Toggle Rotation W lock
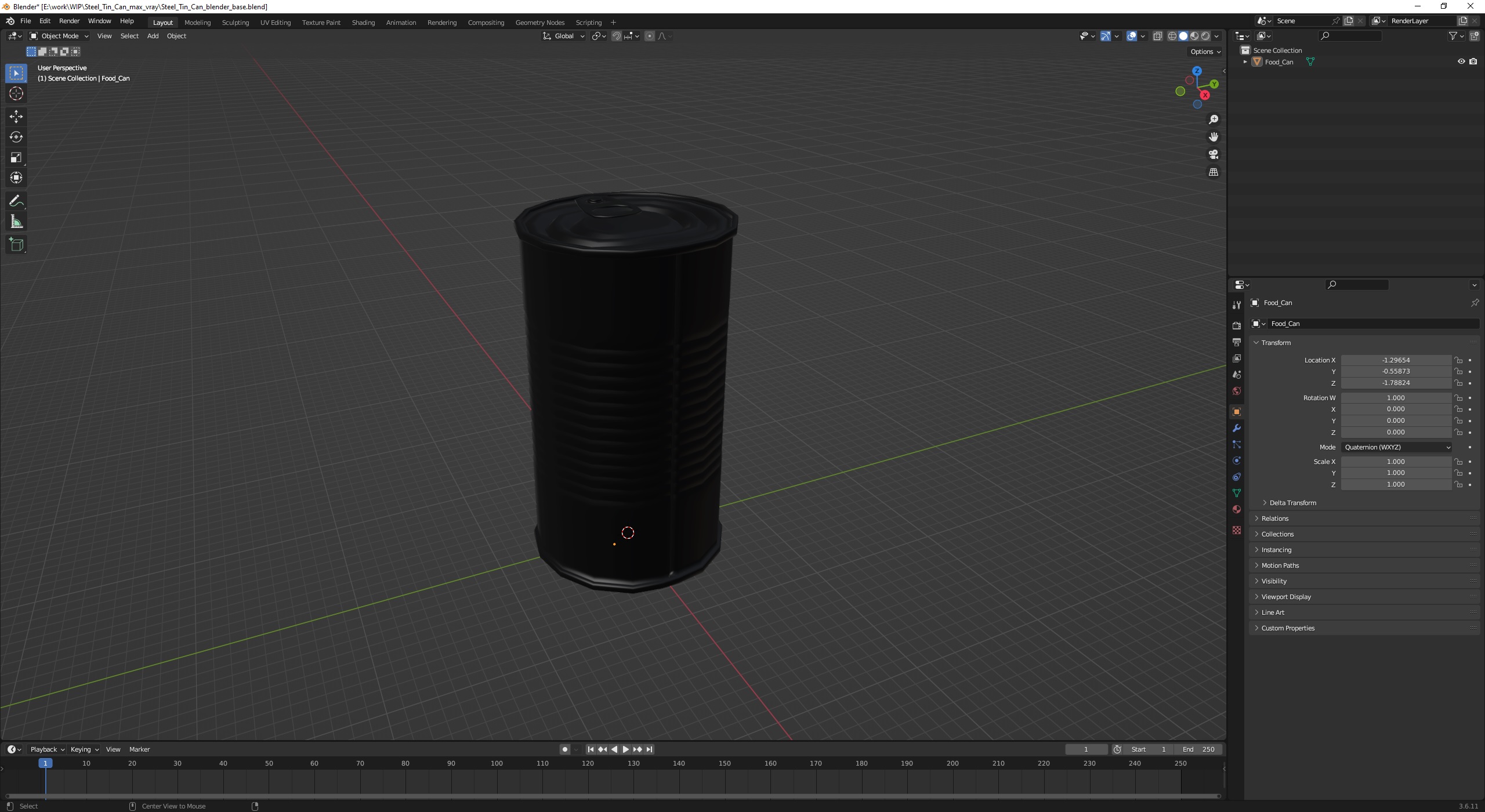 point(1458,398)
